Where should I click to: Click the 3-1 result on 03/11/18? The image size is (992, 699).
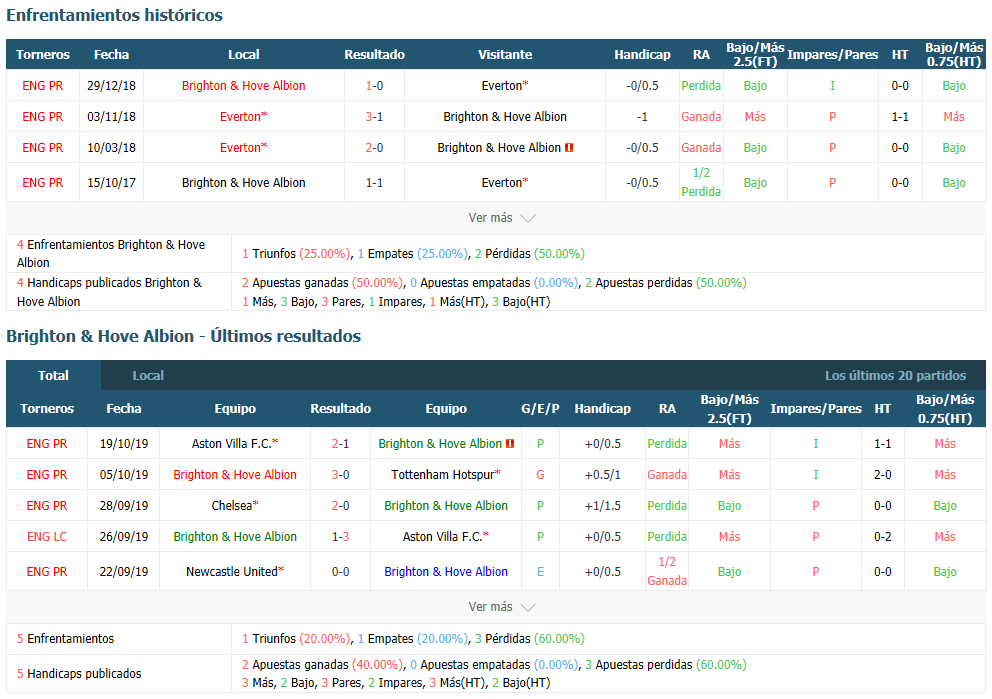[375, 116]
